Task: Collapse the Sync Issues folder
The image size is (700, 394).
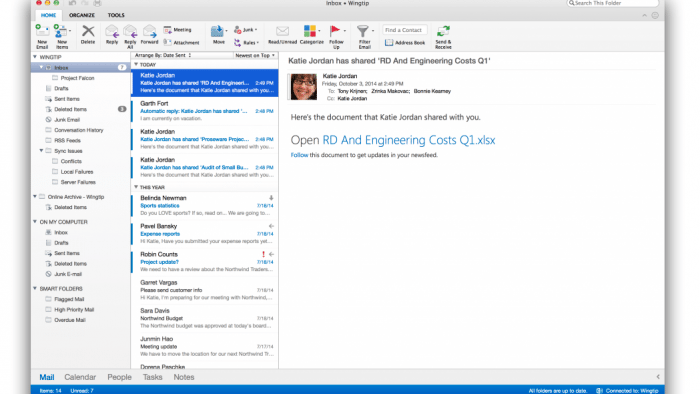Action: click(x=41, y=151)
